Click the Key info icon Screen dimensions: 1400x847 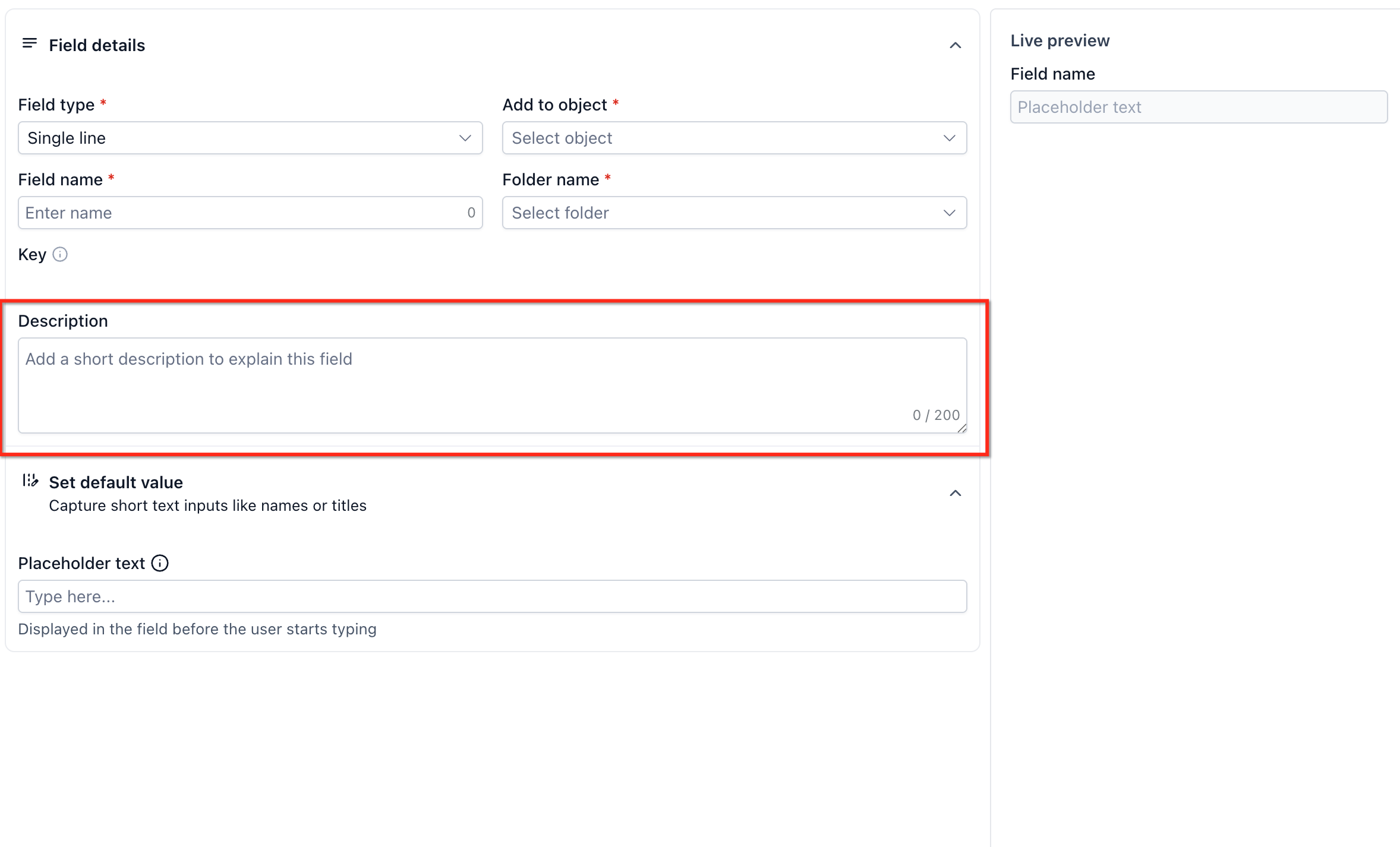[60, 254]
